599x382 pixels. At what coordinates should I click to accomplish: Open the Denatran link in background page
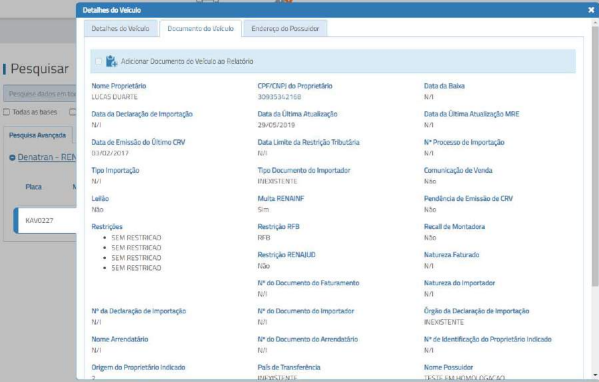[47, 157]
